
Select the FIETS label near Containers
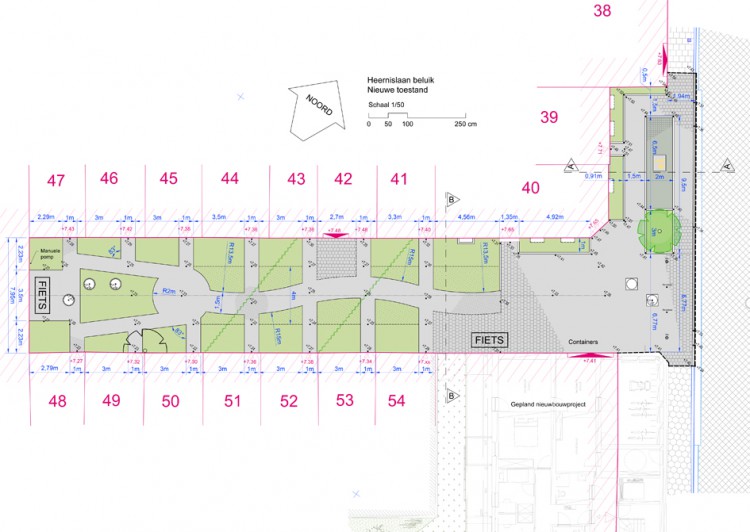click(x=489, y=340)
